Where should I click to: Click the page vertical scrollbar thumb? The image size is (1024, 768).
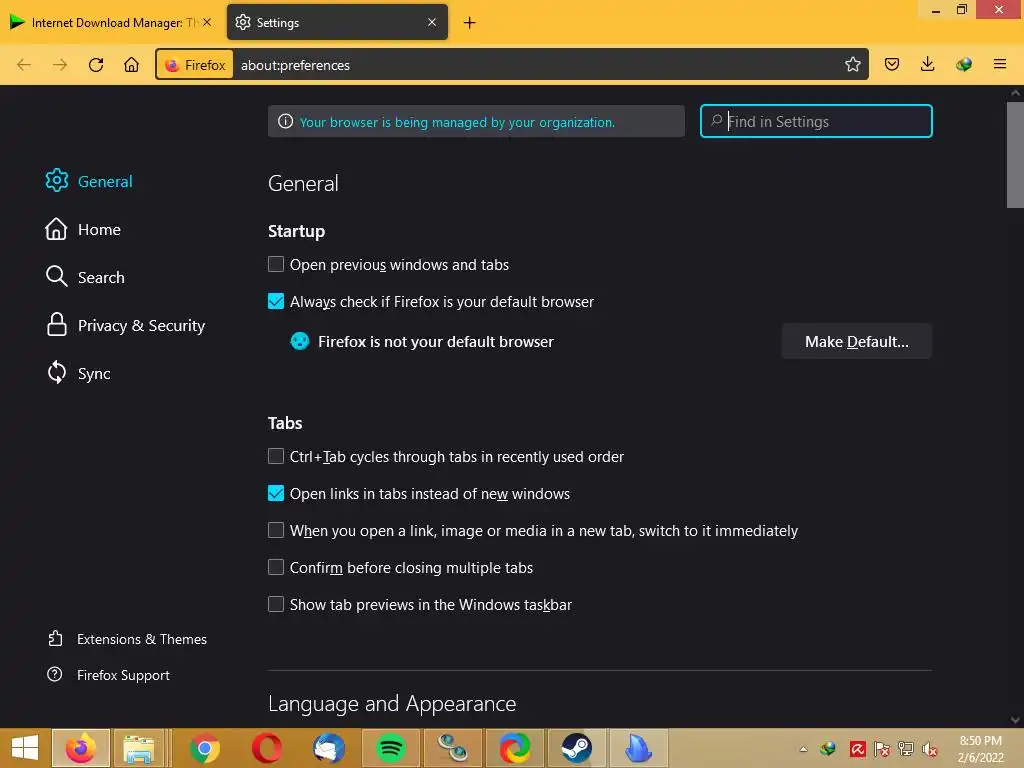(x=1015, y=155)
